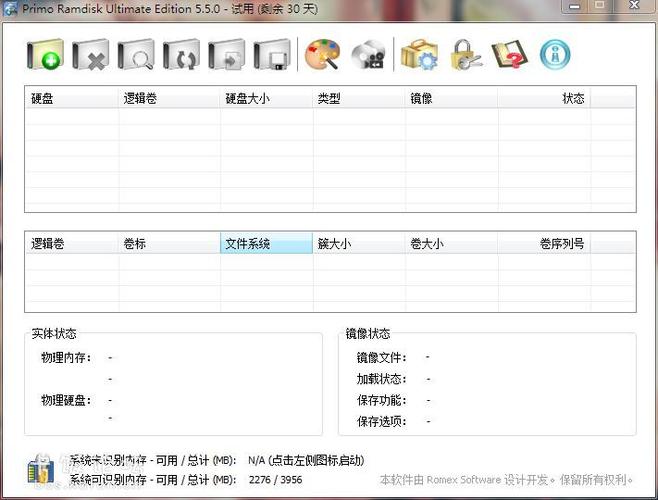
Task: Click the 镜像 column header
Action: [452, 99]
